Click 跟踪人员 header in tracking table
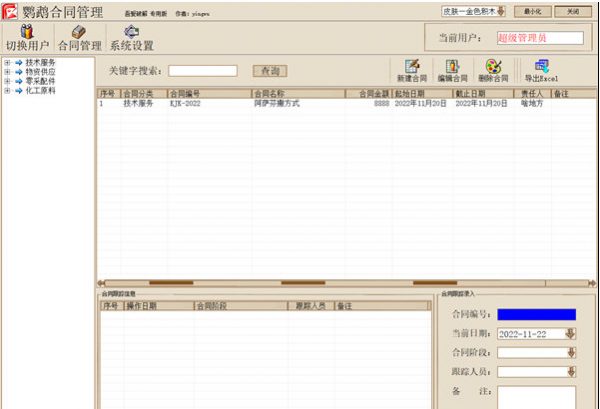 coord(311,306)
